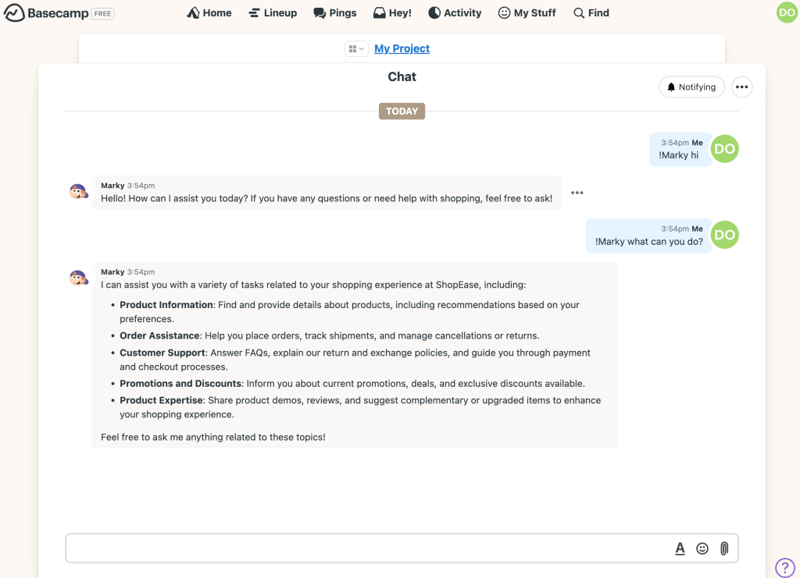The width and height of the screenshot is (800, 578).
Task: Click the Find search option
Action: point(591,13)
